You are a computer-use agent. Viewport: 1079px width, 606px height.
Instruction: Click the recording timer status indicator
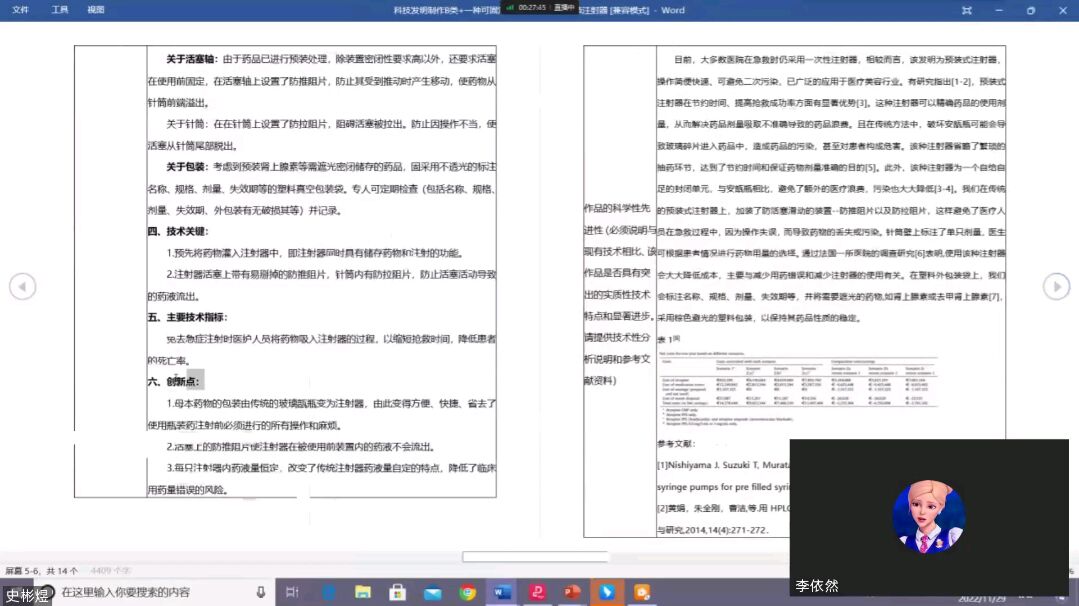click(540, 8)
